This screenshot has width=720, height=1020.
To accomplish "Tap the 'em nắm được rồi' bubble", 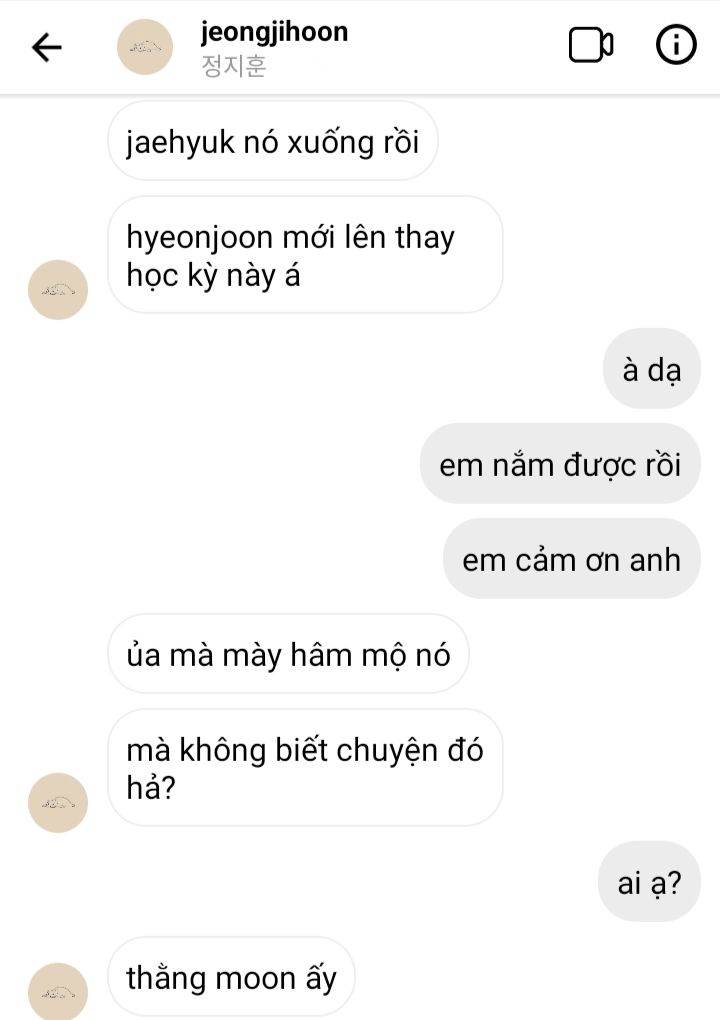I will [560, 464].
